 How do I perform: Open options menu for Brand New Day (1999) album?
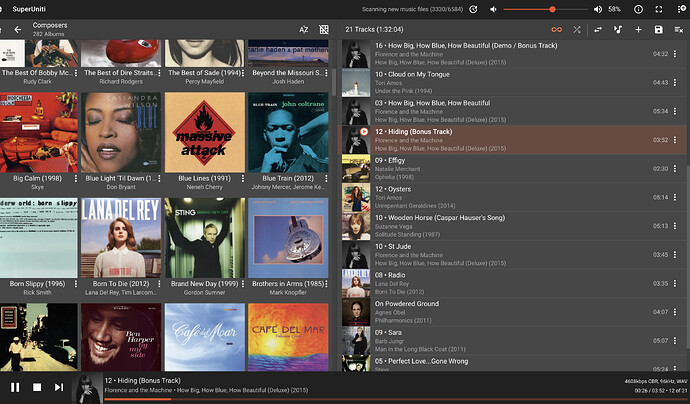tap(243, 284)
